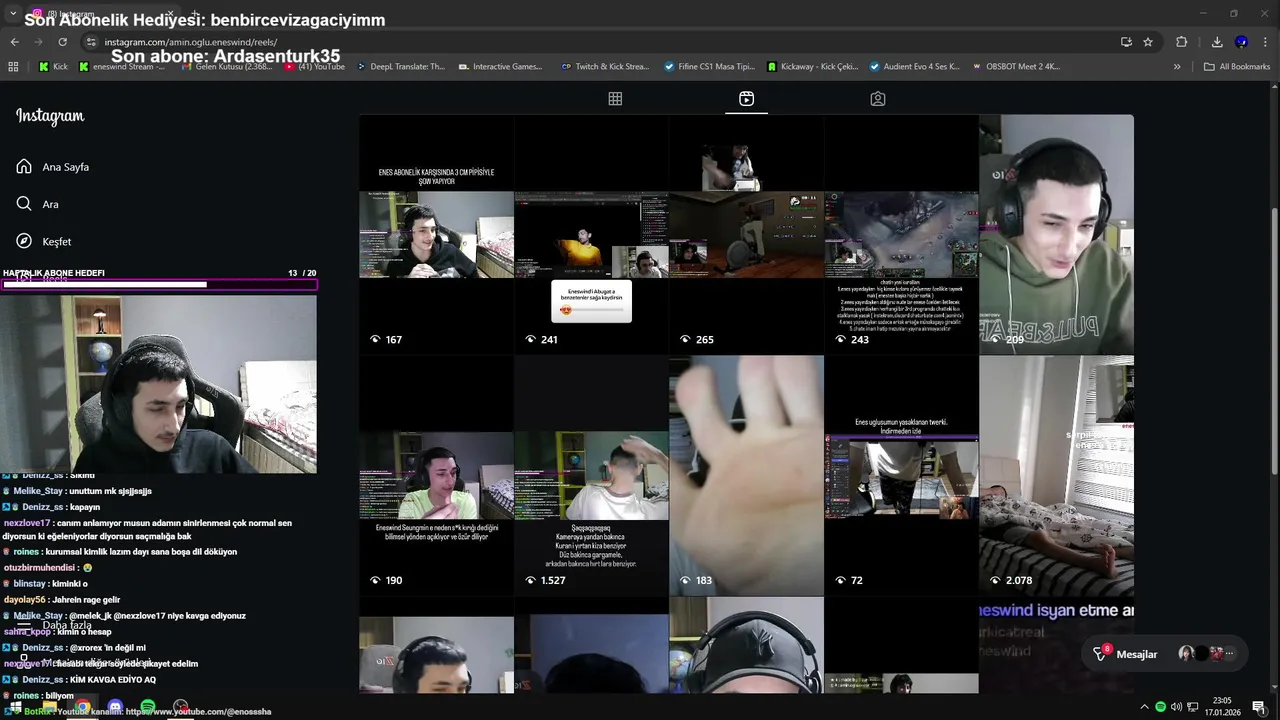The image size is (1280, 720).
Task: Open the reel with 265 views
Action: click(x=746, y=234)
